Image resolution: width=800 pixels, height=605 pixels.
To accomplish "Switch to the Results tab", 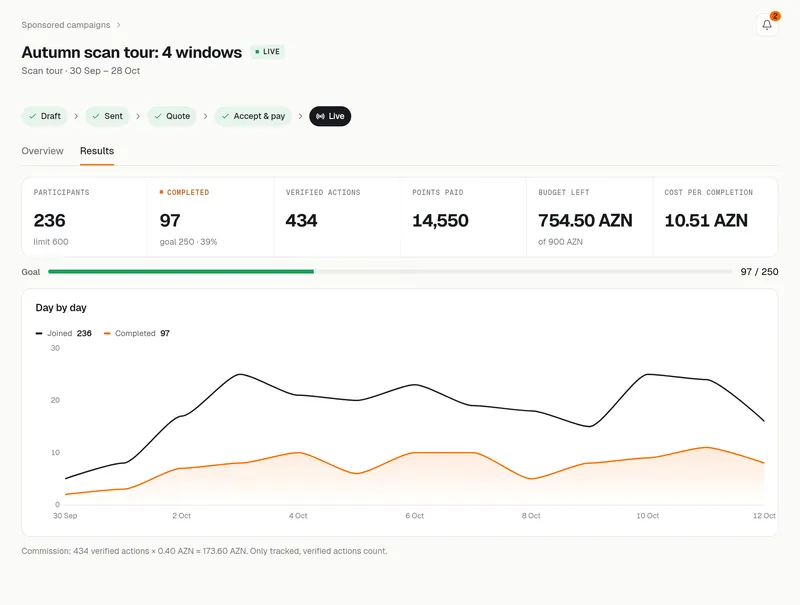I will tap(97, 151).
